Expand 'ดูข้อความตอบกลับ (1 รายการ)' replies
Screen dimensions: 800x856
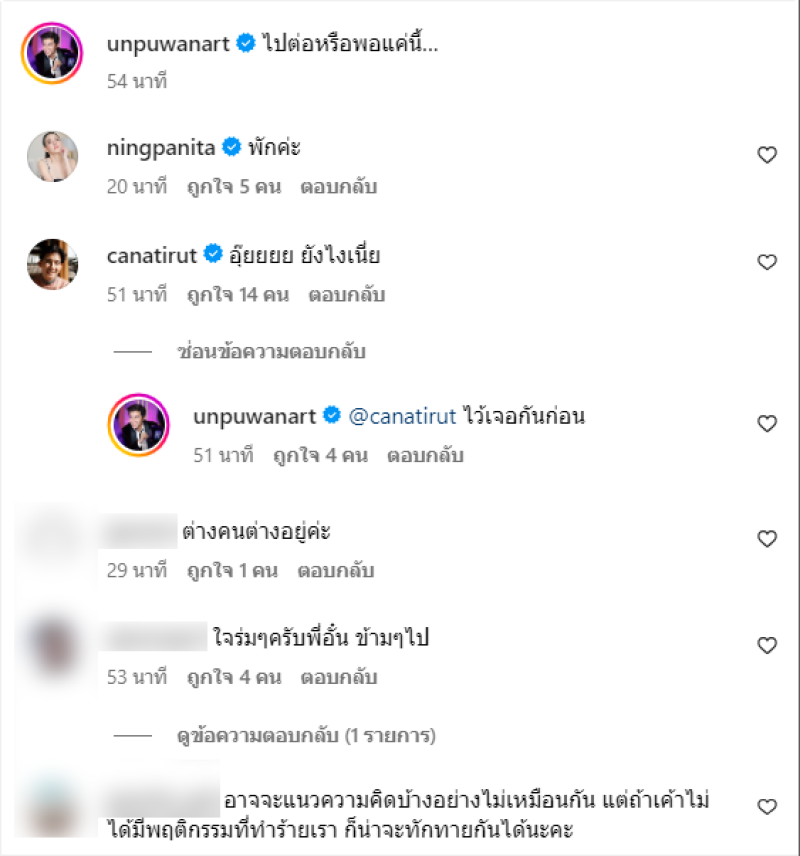click(306, 735)
